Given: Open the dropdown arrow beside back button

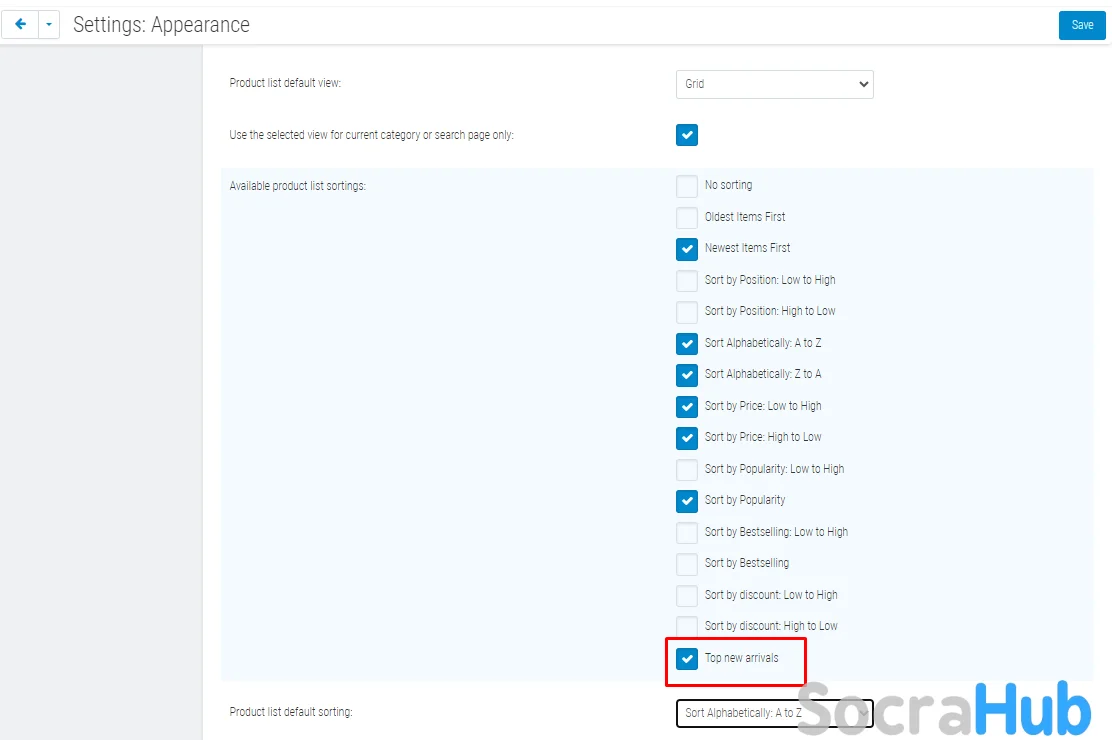Looking at the screenshot, I should pos(49,25).
